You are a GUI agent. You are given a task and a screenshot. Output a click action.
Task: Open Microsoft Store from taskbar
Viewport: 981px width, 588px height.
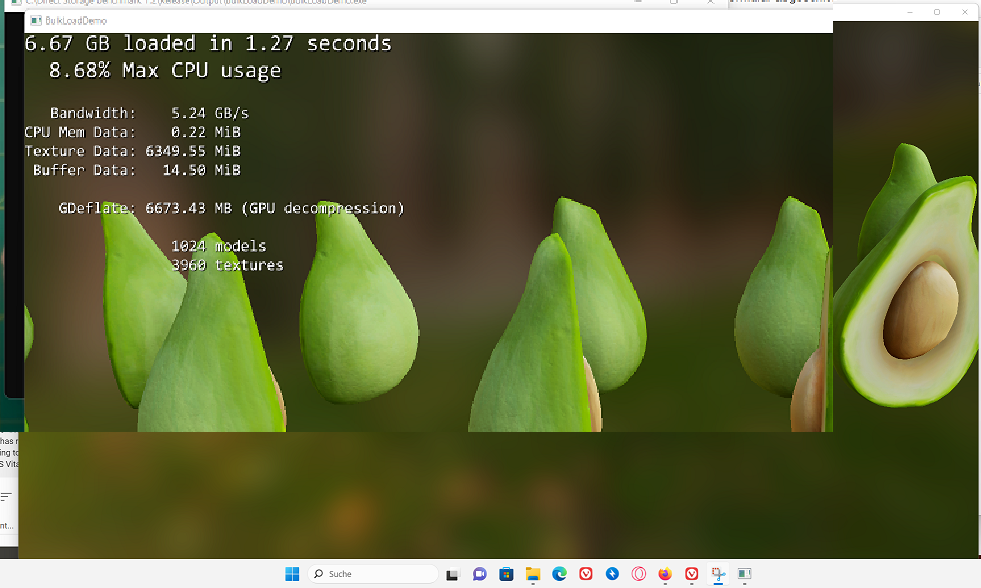click(x=506, y=574)
